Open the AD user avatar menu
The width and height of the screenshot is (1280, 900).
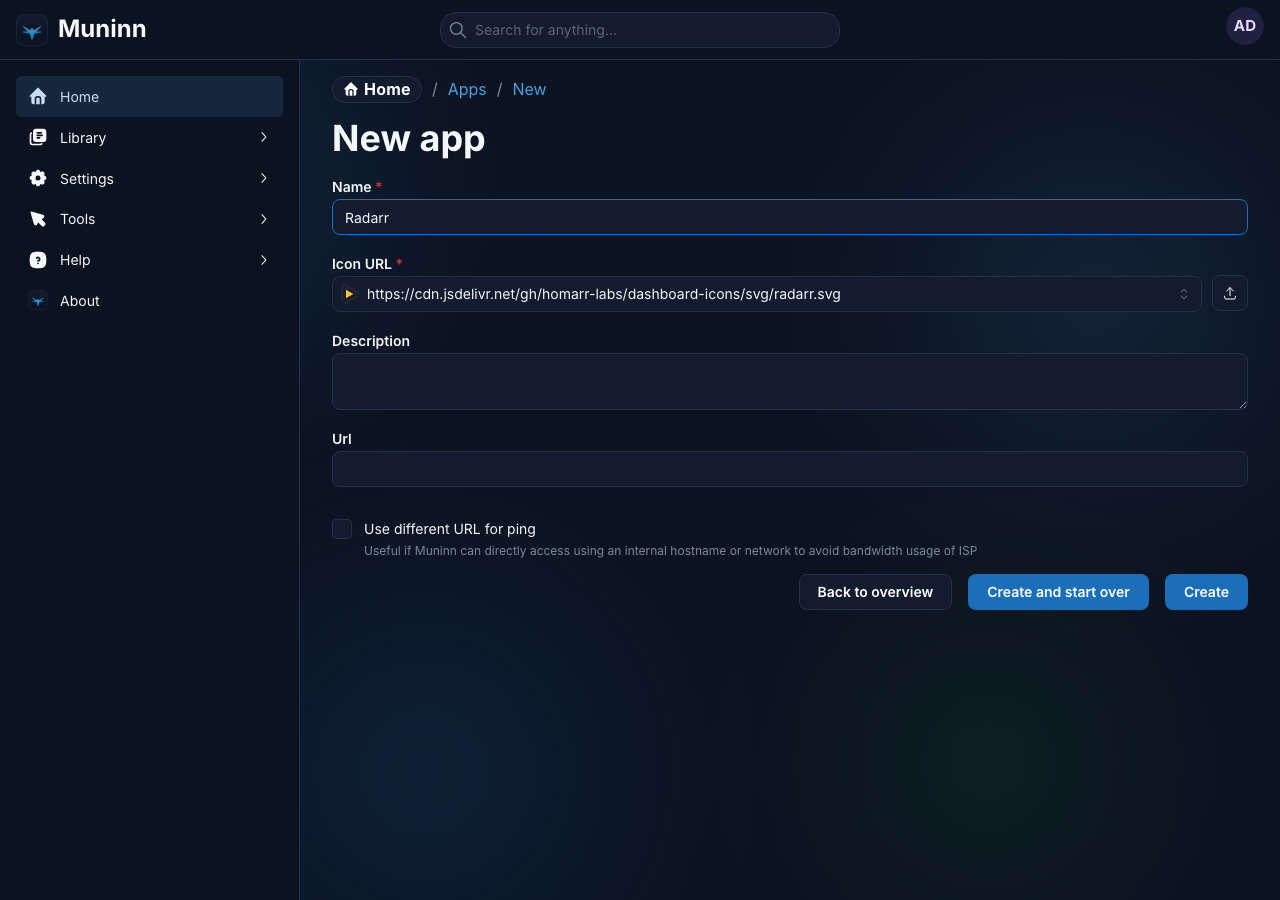pos(1245,26)
